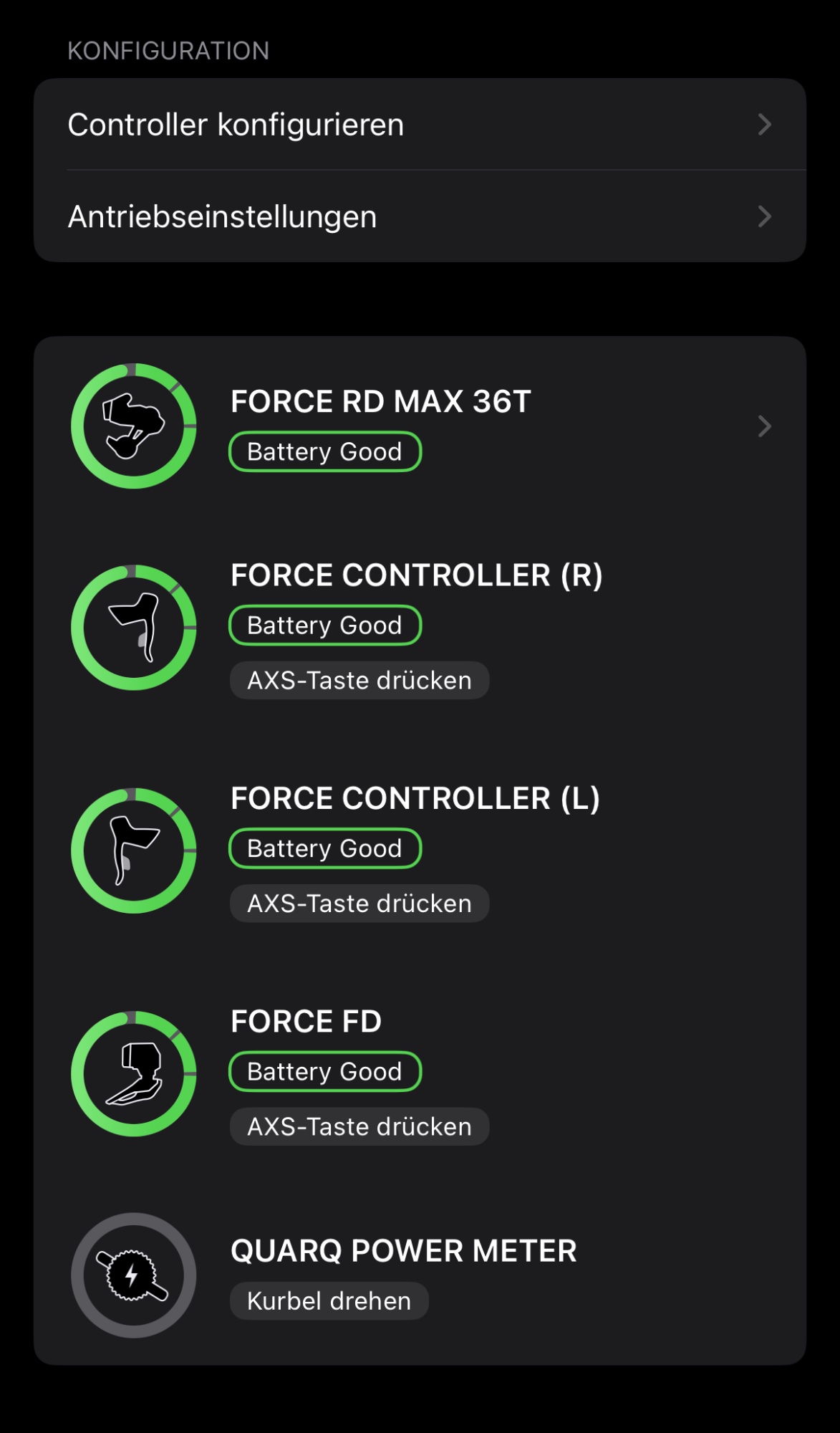This screenshot has height=1433, width=840.
Task: Expand chevron next to Controller konfigurieren
Action: [x=764, y=125]
